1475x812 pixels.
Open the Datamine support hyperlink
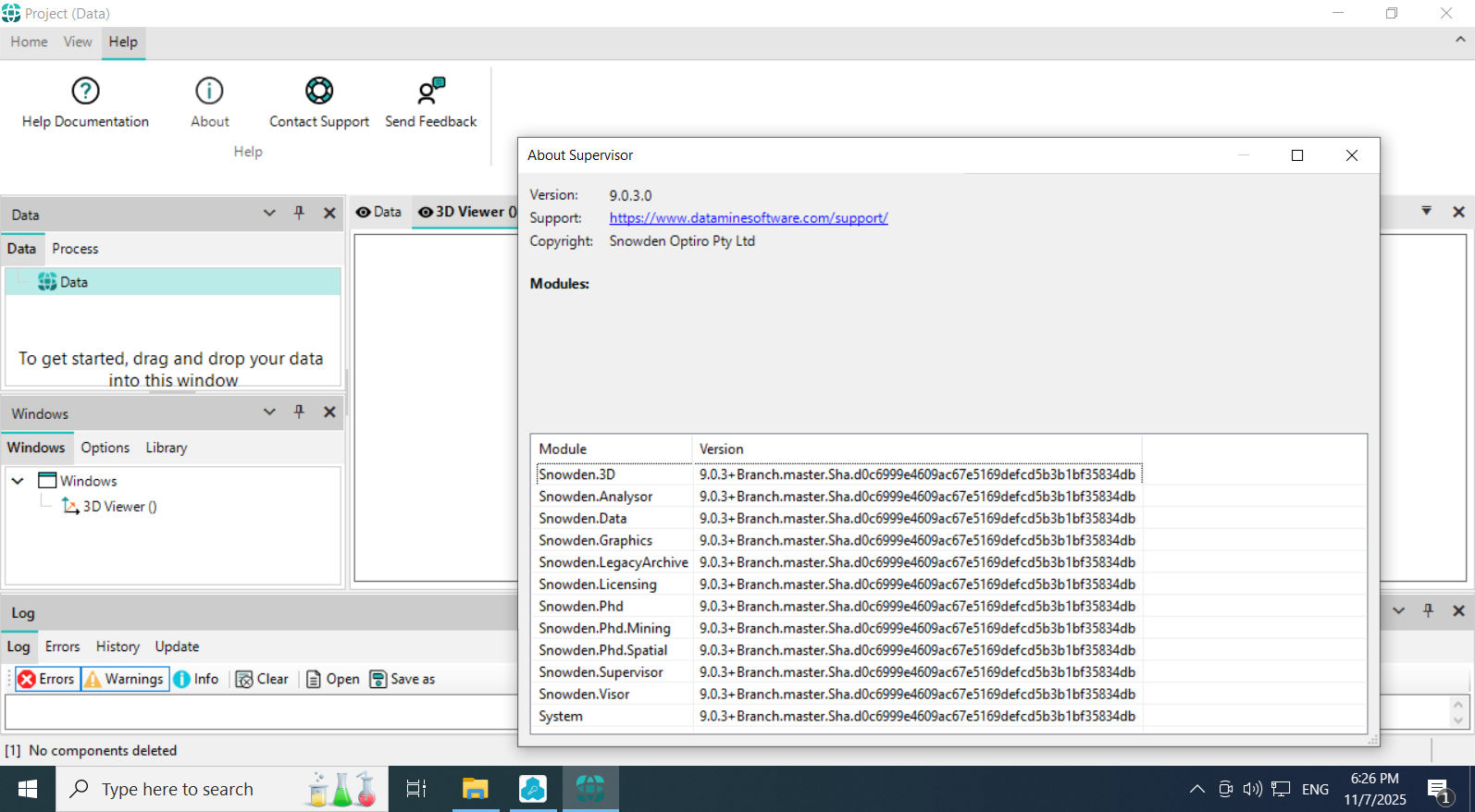point(749,218)
